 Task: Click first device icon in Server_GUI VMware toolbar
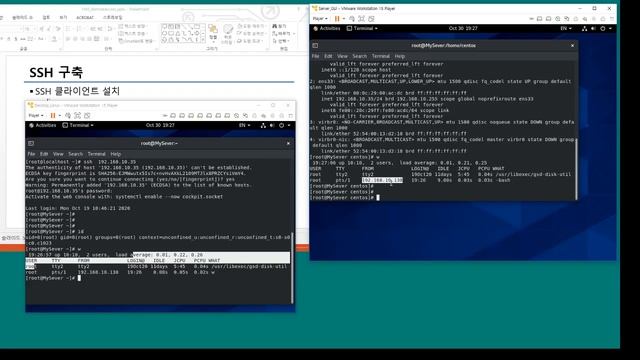pyautogui.click(x=539, y=19)
